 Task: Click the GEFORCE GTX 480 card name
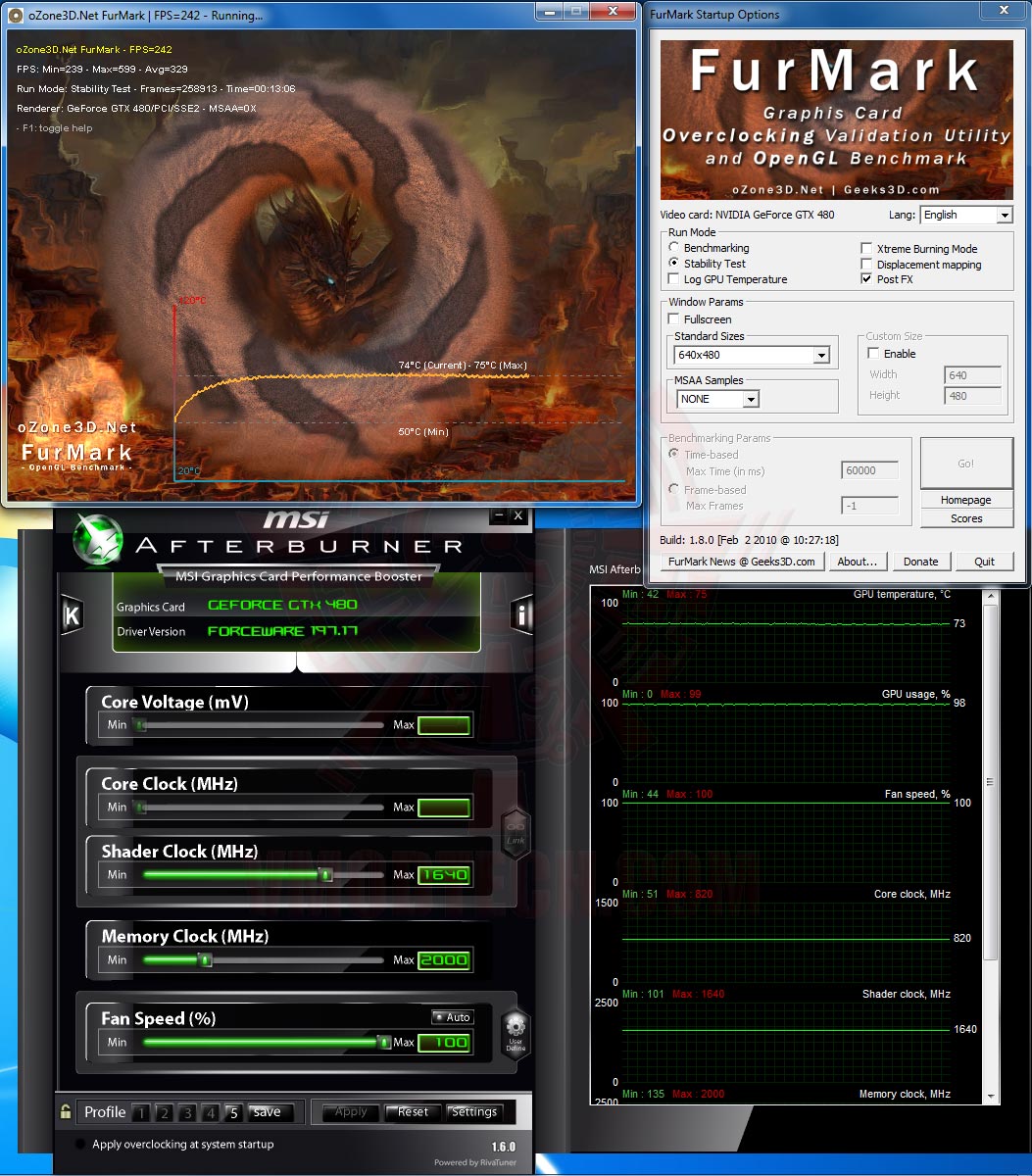[282, 606]
